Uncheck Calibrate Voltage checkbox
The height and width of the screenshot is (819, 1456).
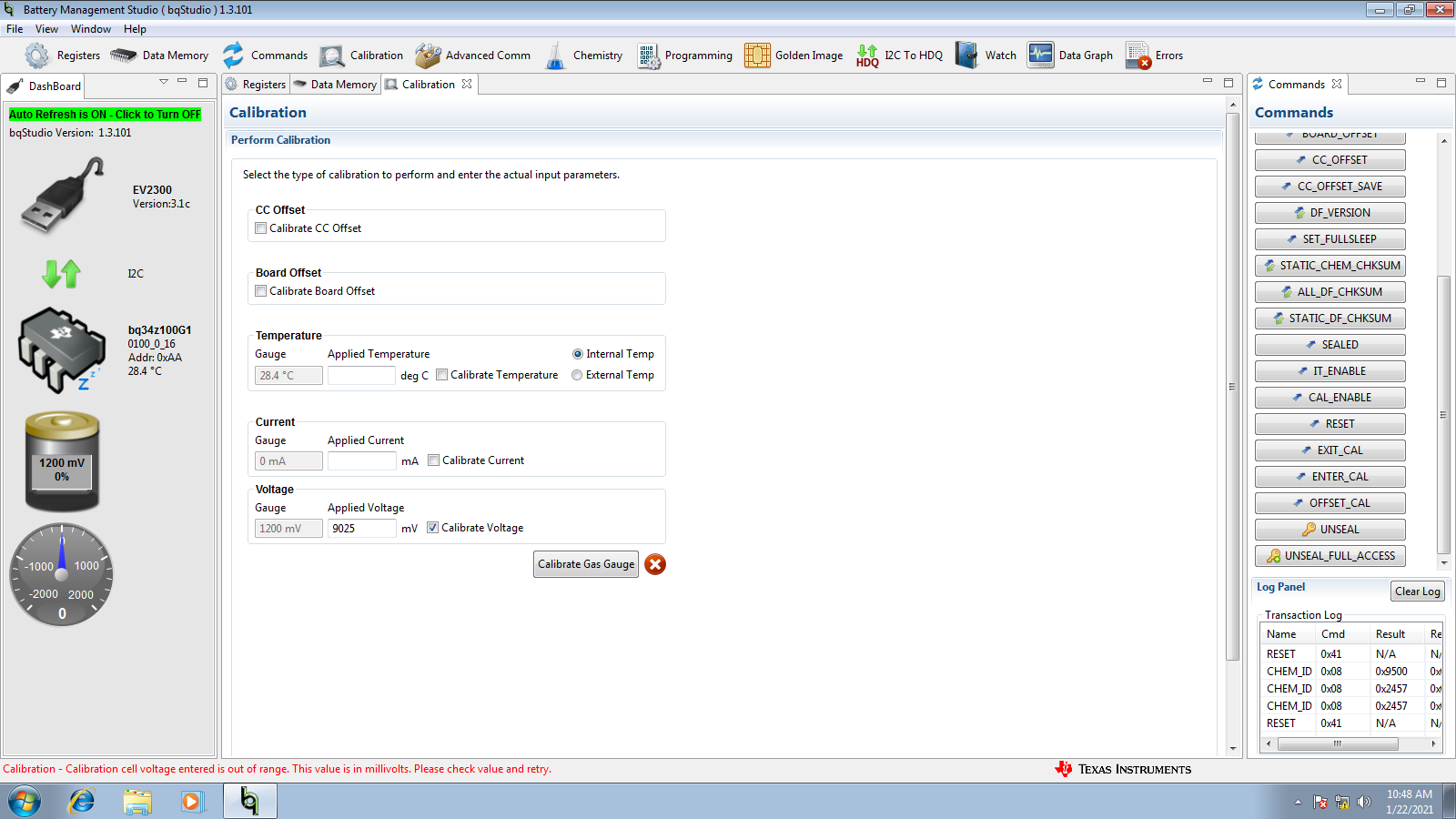433,528
